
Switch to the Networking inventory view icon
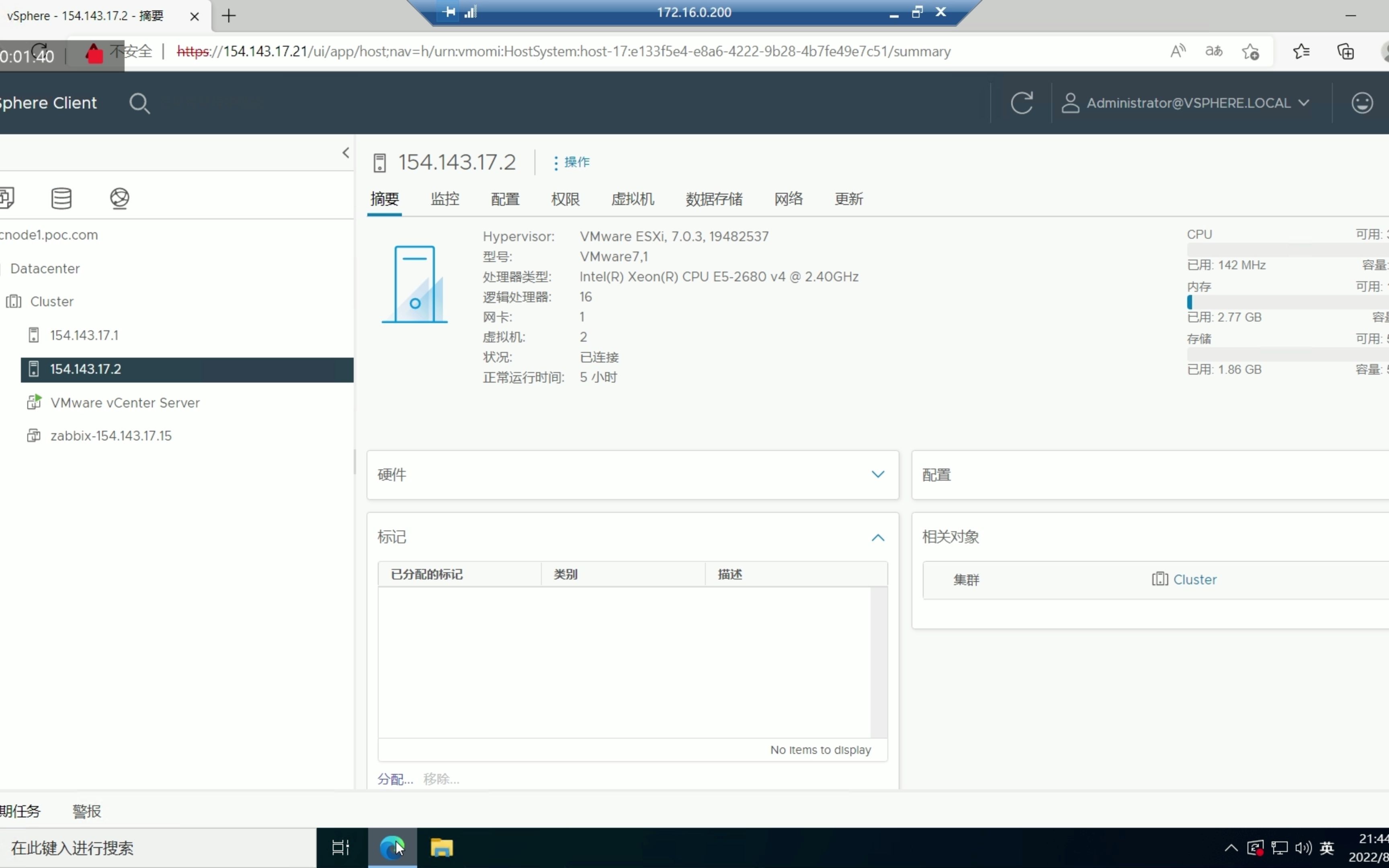pyautogui.click(x=119, y=198)
